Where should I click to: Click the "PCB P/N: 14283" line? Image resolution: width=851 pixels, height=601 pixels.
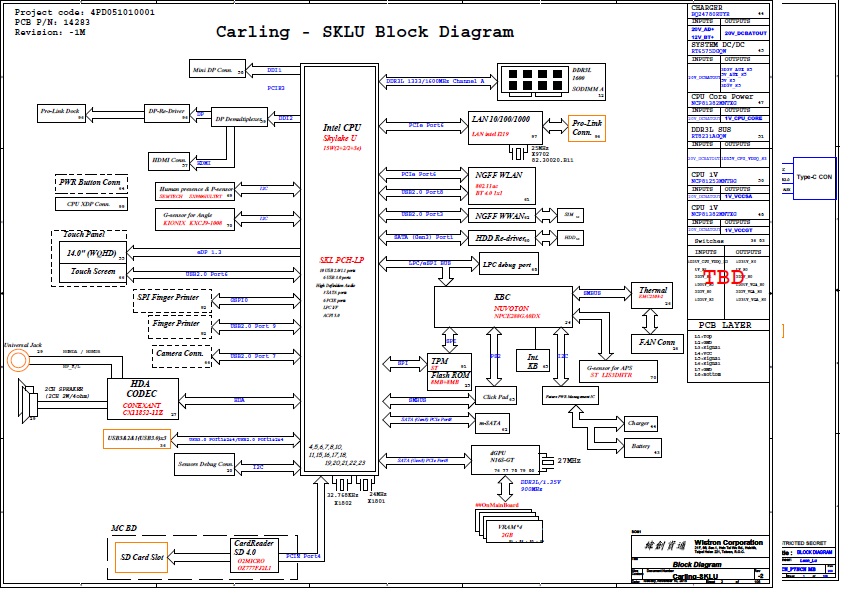[52, 22]
